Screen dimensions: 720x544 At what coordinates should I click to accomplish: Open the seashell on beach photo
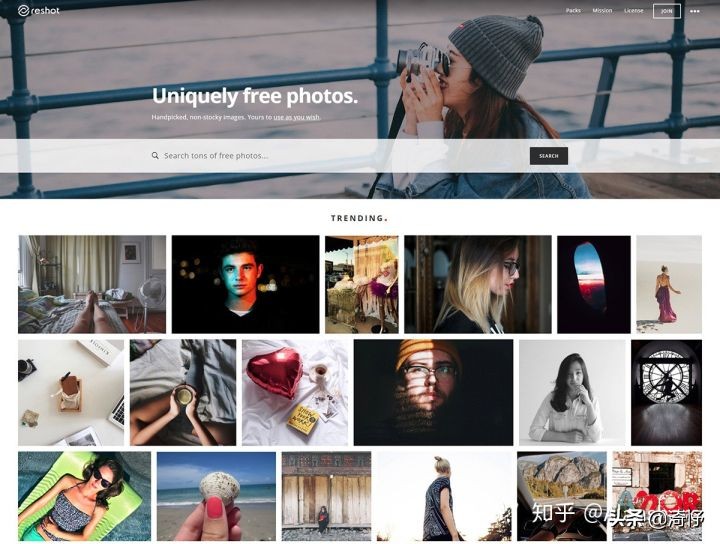[x=216, y=496]
